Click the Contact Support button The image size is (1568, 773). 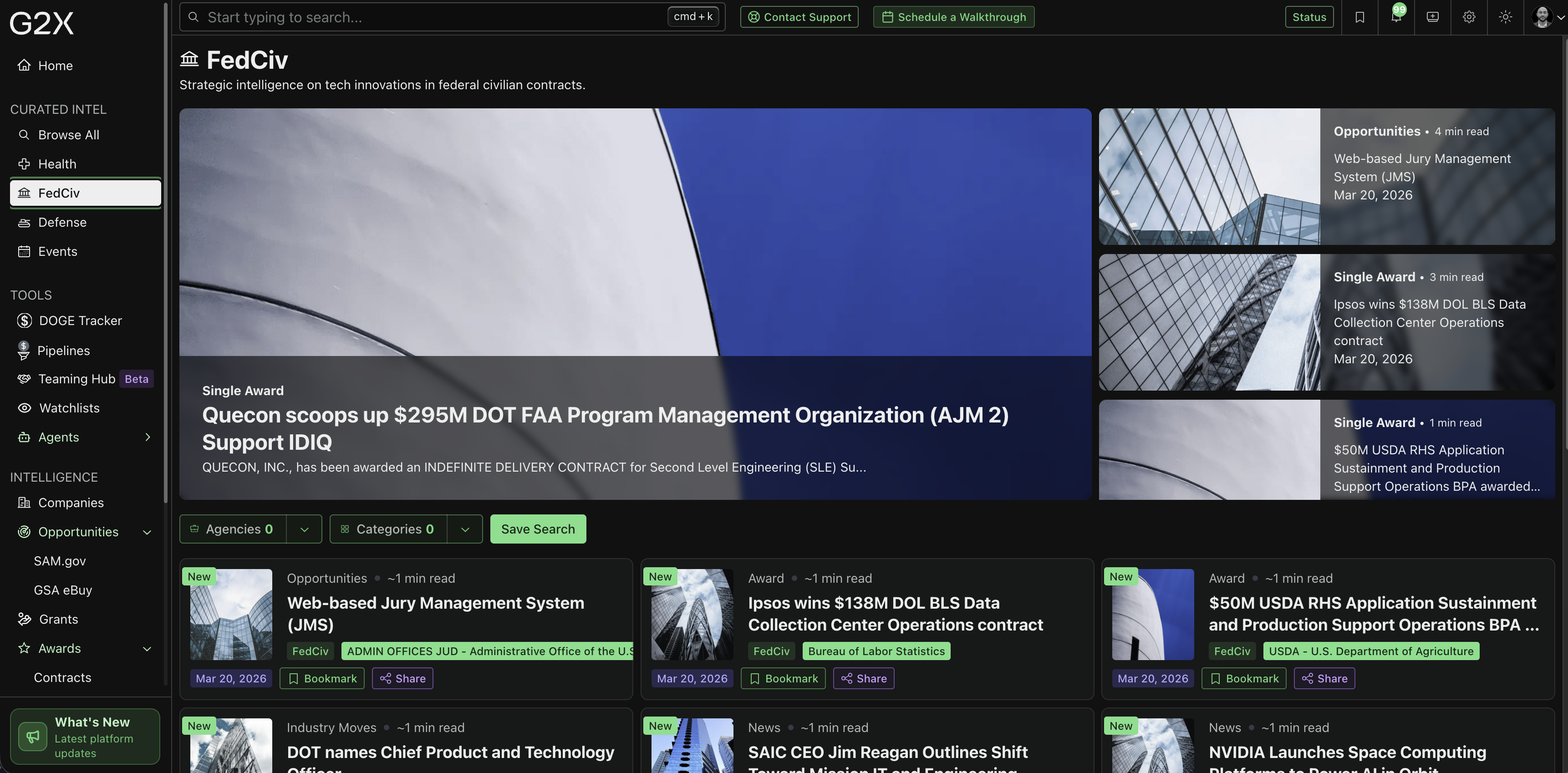point(799,17)
